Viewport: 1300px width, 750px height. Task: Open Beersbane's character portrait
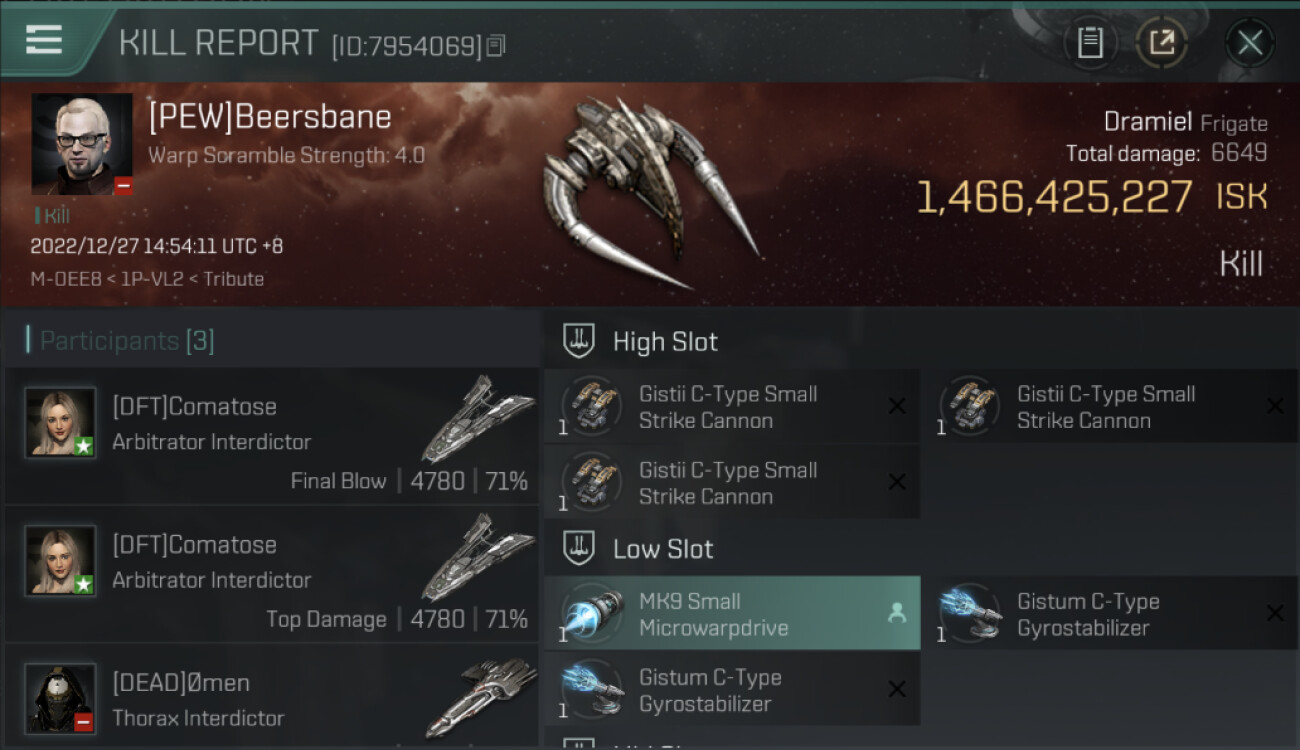pos(82,144)
